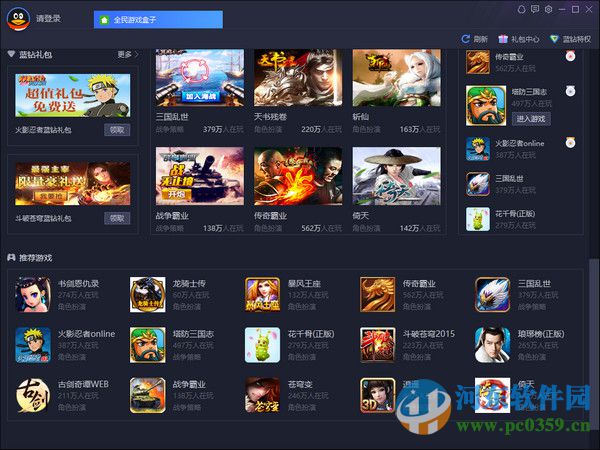Click the 天书残卷 title under the cover
Screen dimensions: 600x450
tap(271, 117)
